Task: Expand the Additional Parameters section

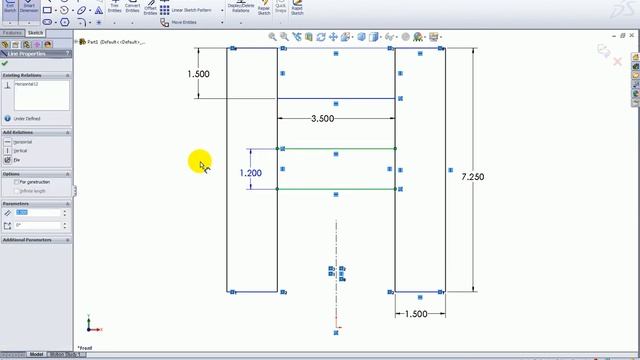Action: point(68,240)
